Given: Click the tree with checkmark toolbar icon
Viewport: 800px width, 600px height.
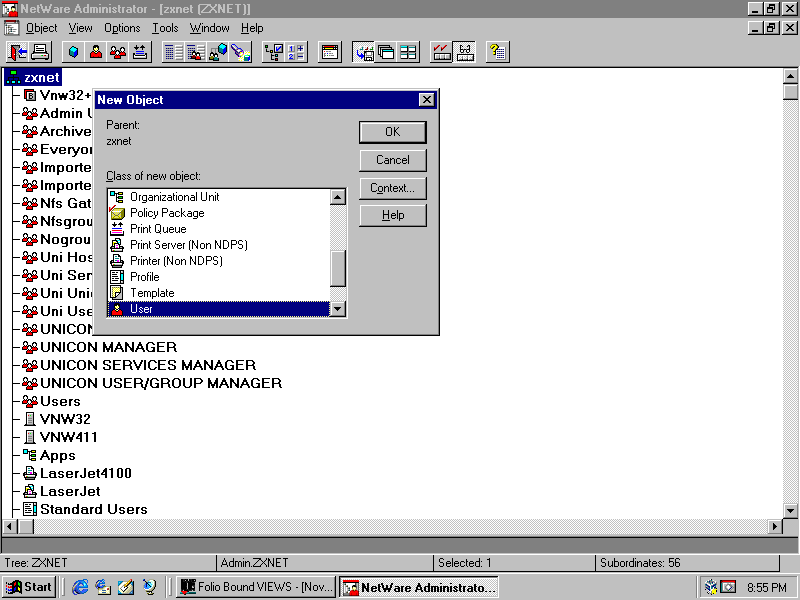Looking at the screenshot, I should pyautogui.click(x=273, y=52).
